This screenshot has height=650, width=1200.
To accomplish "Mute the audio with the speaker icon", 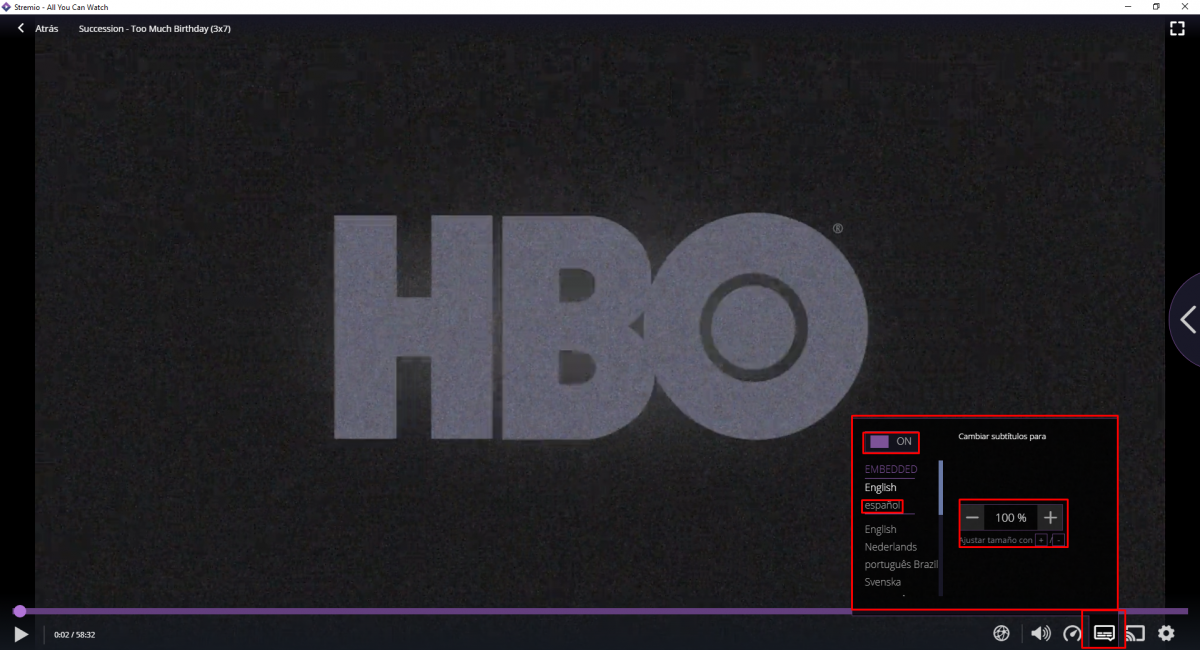I will click(1040, 633).
